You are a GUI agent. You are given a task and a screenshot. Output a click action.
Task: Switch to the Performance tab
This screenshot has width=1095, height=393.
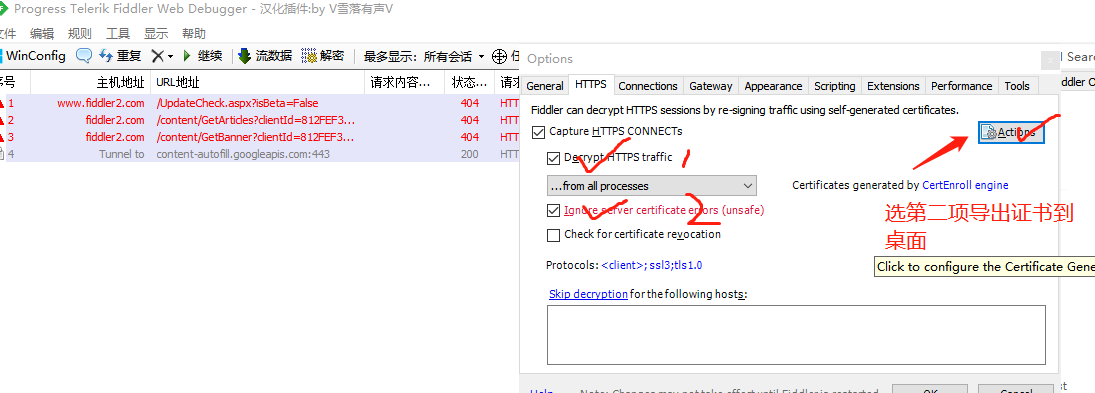point(962,86)
